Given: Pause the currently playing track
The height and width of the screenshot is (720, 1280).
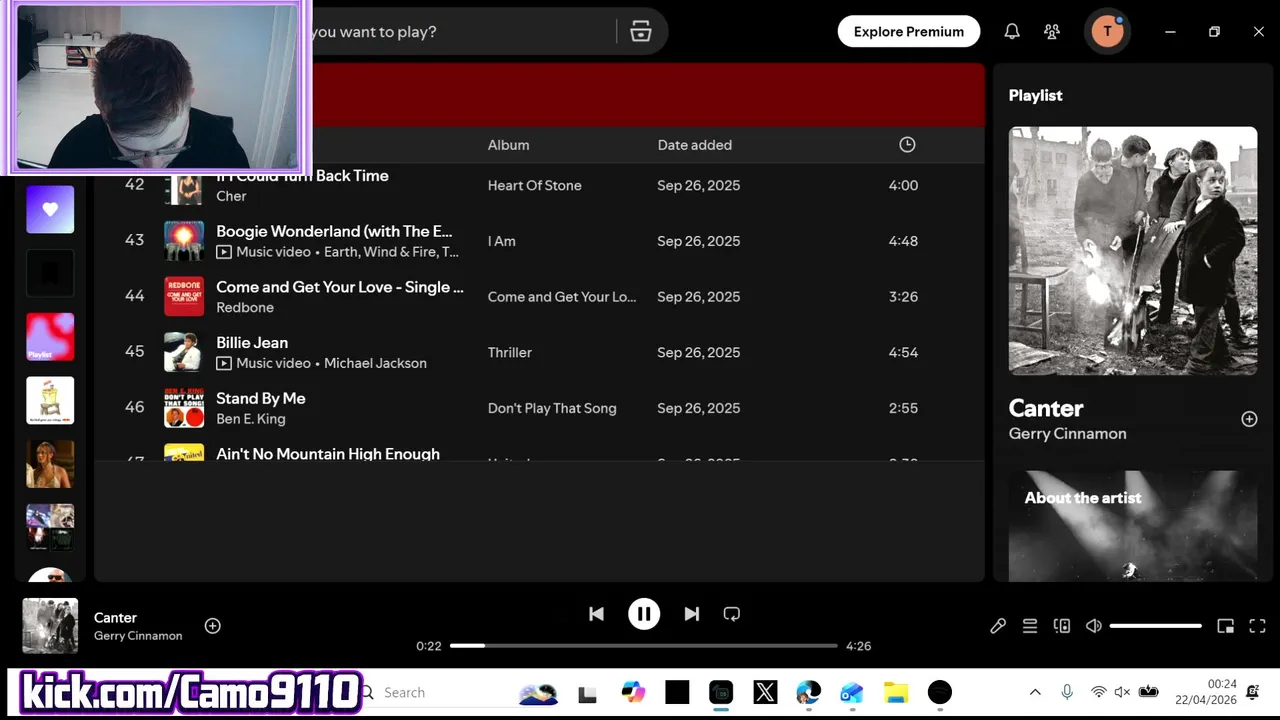Looking at the screenshot, I should [x=644, y=614].
